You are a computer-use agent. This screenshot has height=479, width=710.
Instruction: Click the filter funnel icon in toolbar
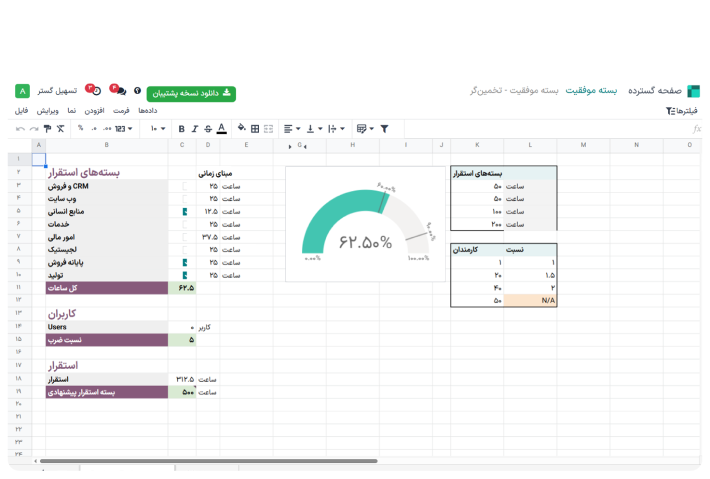point(384,129)
